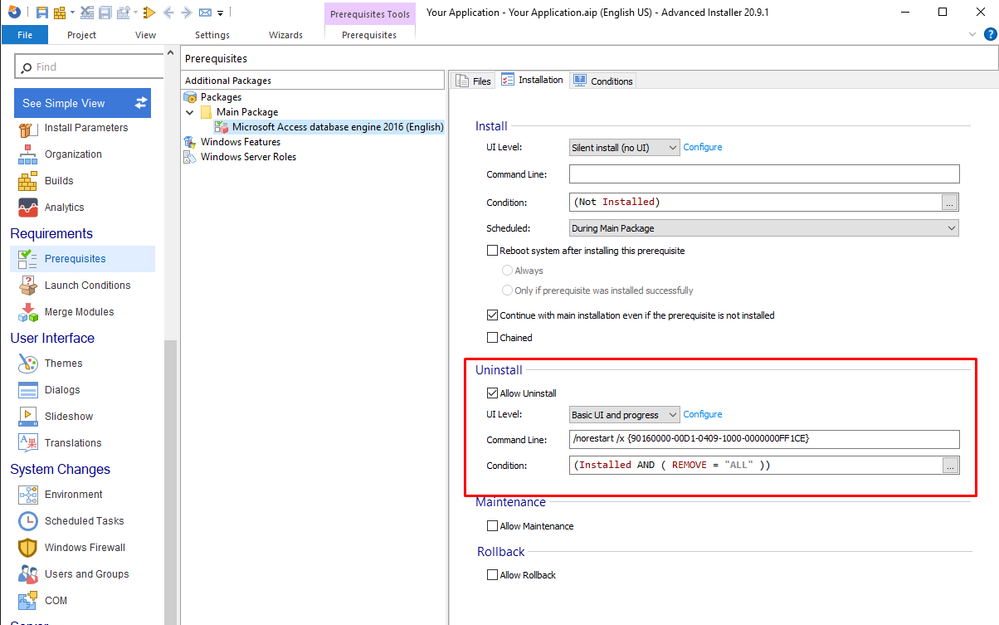Open Environment page

pyautogui.click(x=73, y=494)
